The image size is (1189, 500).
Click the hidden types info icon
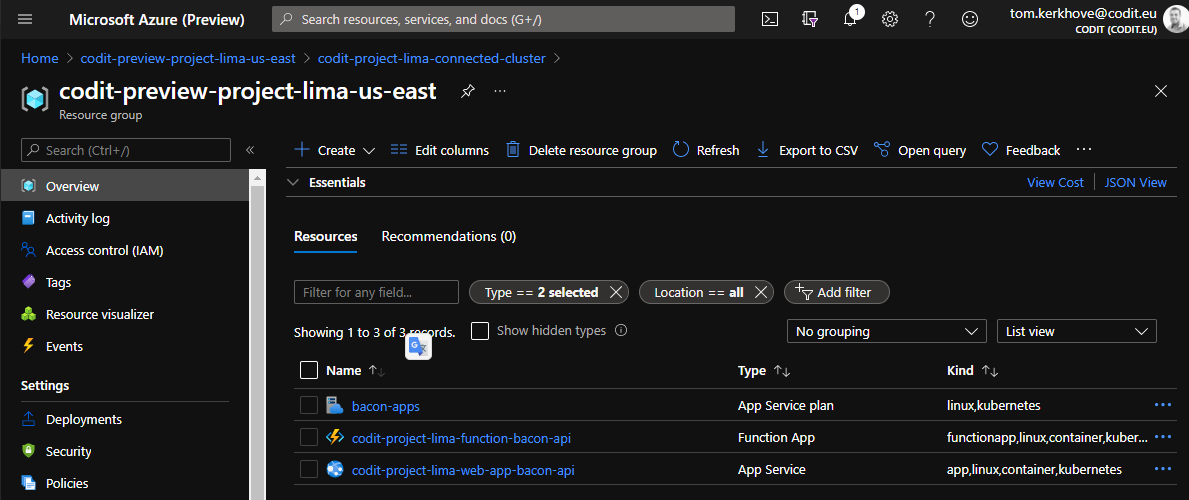coord(621,331)
